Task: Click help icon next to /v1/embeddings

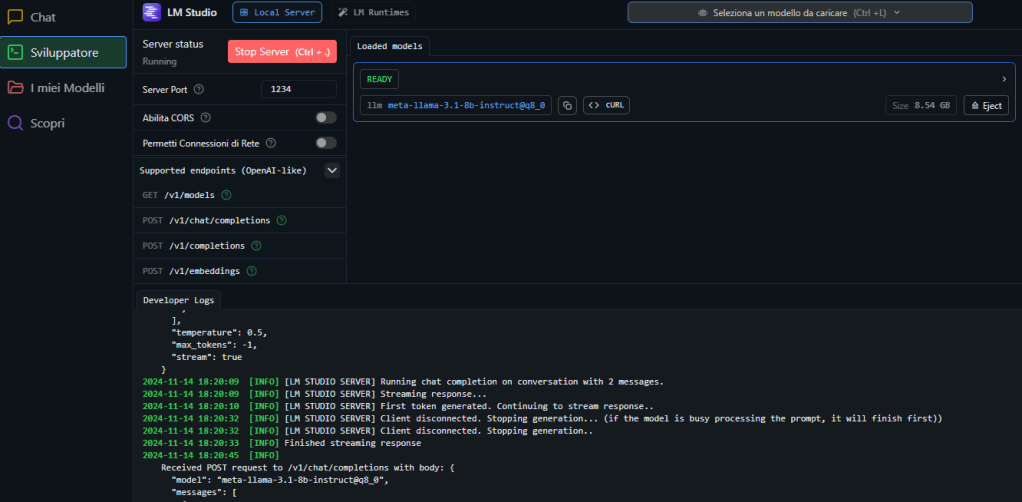Action: pos(251,271)
